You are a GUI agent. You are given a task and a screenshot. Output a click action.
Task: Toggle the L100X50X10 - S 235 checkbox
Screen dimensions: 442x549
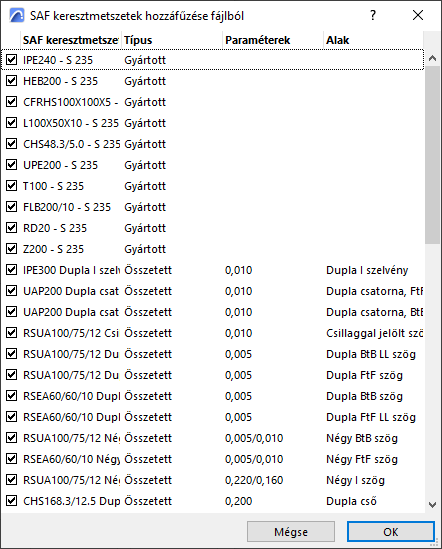tap(12, 123)
